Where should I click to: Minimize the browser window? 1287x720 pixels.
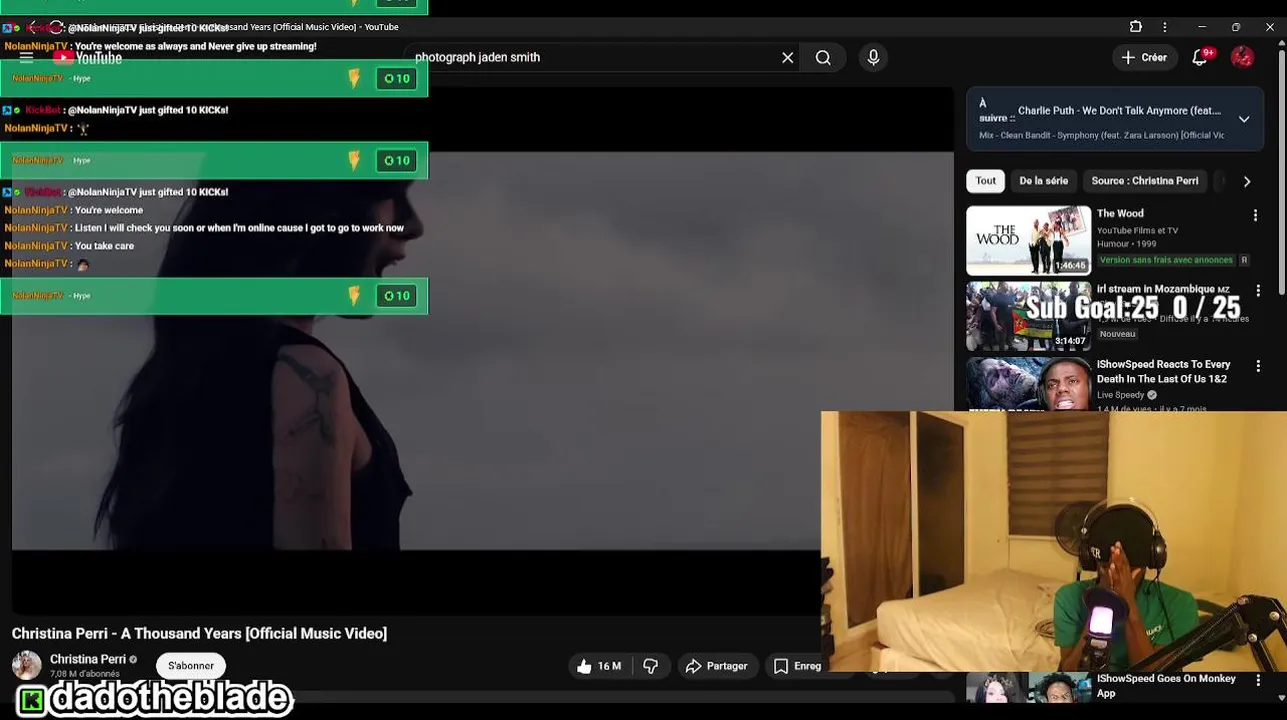1201,27
